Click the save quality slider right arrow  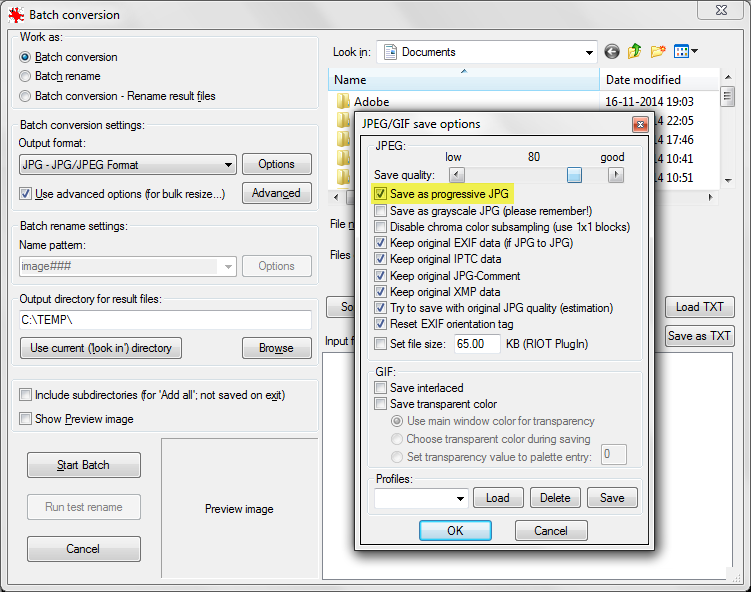(616, 175)
